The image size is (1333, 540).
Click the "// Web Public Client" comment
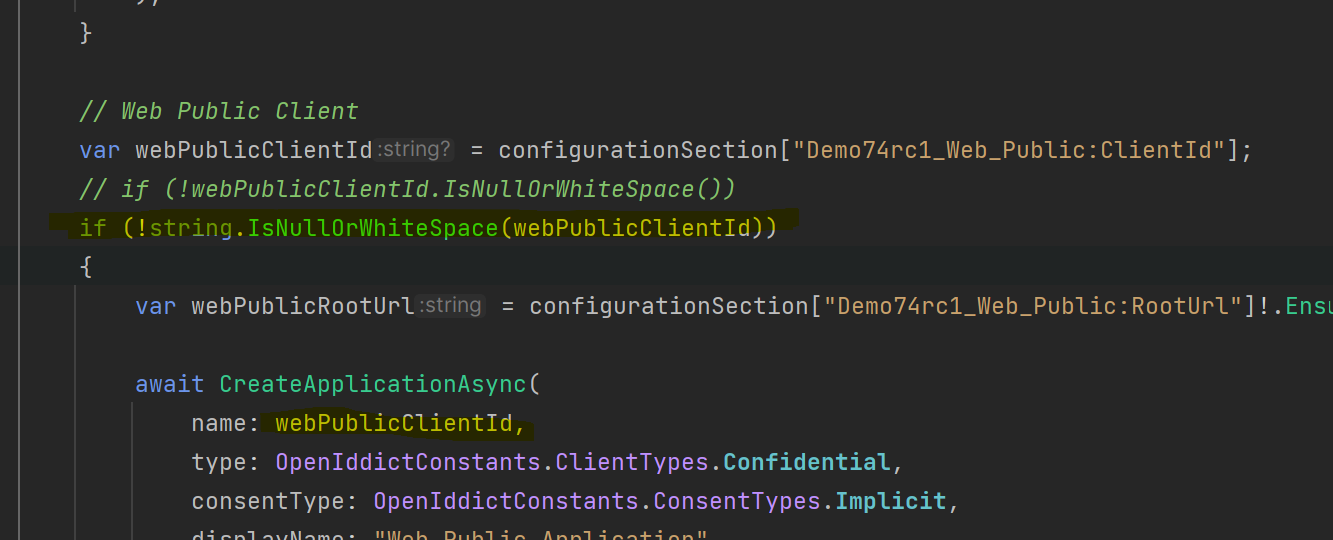pyautogui.click(x=219, y=111)
